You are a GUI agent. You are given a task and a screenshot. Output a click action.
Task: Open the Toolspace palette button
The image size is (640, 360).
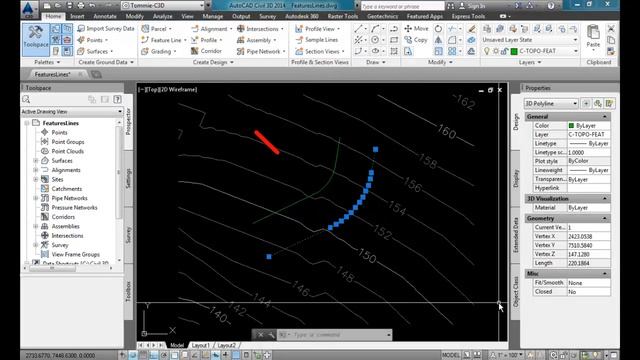pyautogui.click(x=36, y=40)
